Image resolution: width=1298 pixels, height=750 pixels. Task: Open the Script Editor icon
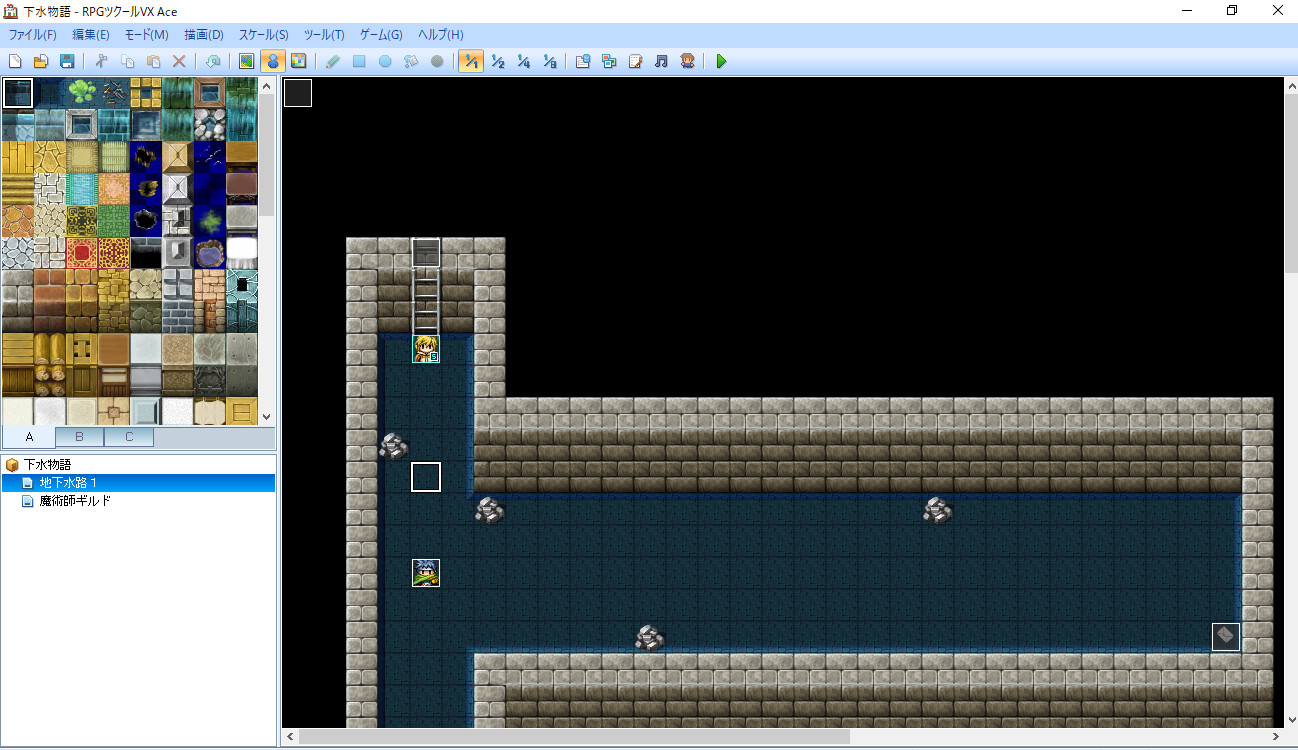click(635, 62)
